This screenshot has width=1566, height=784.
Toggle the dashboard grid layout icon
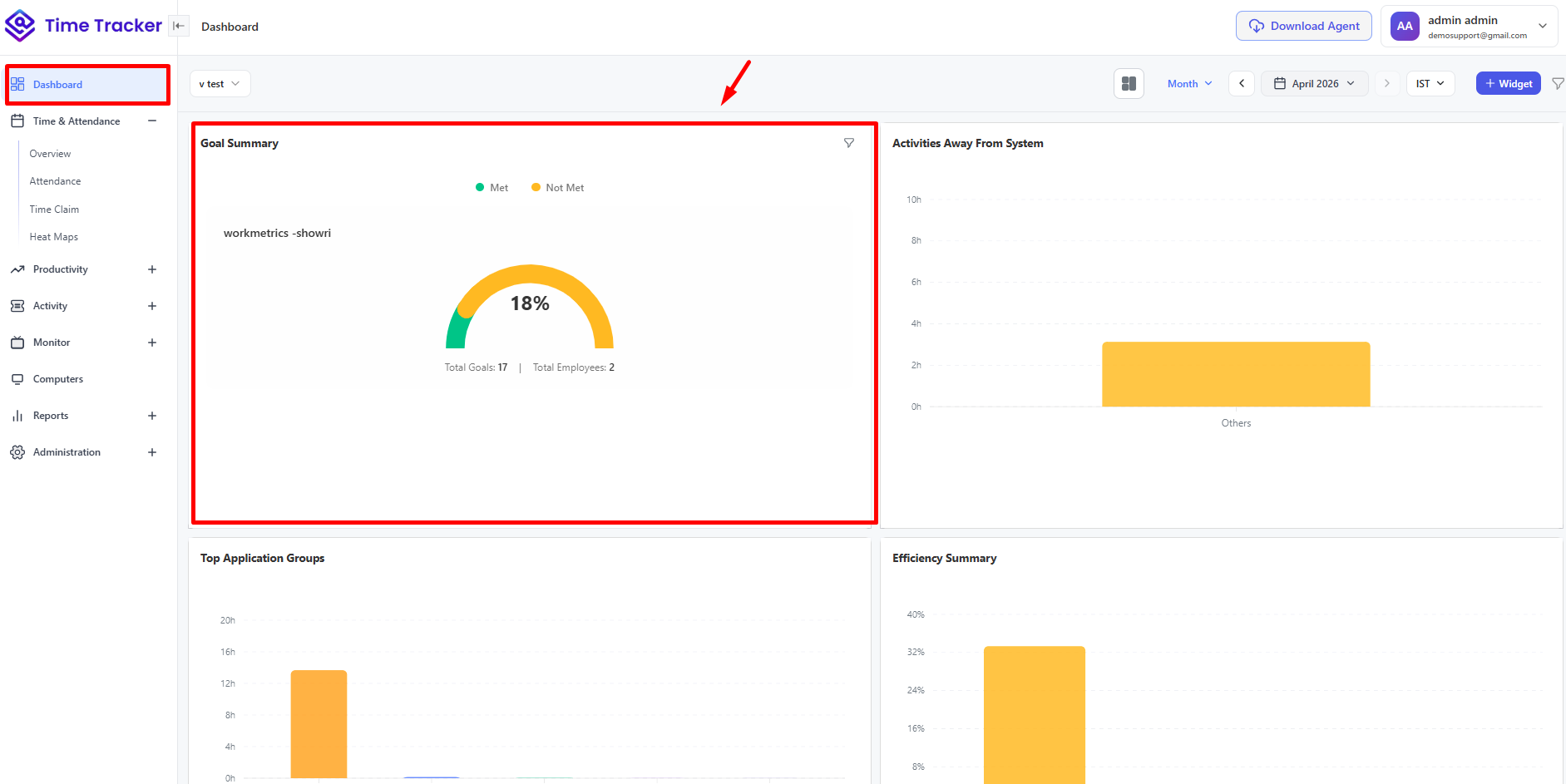point(1129,84)
